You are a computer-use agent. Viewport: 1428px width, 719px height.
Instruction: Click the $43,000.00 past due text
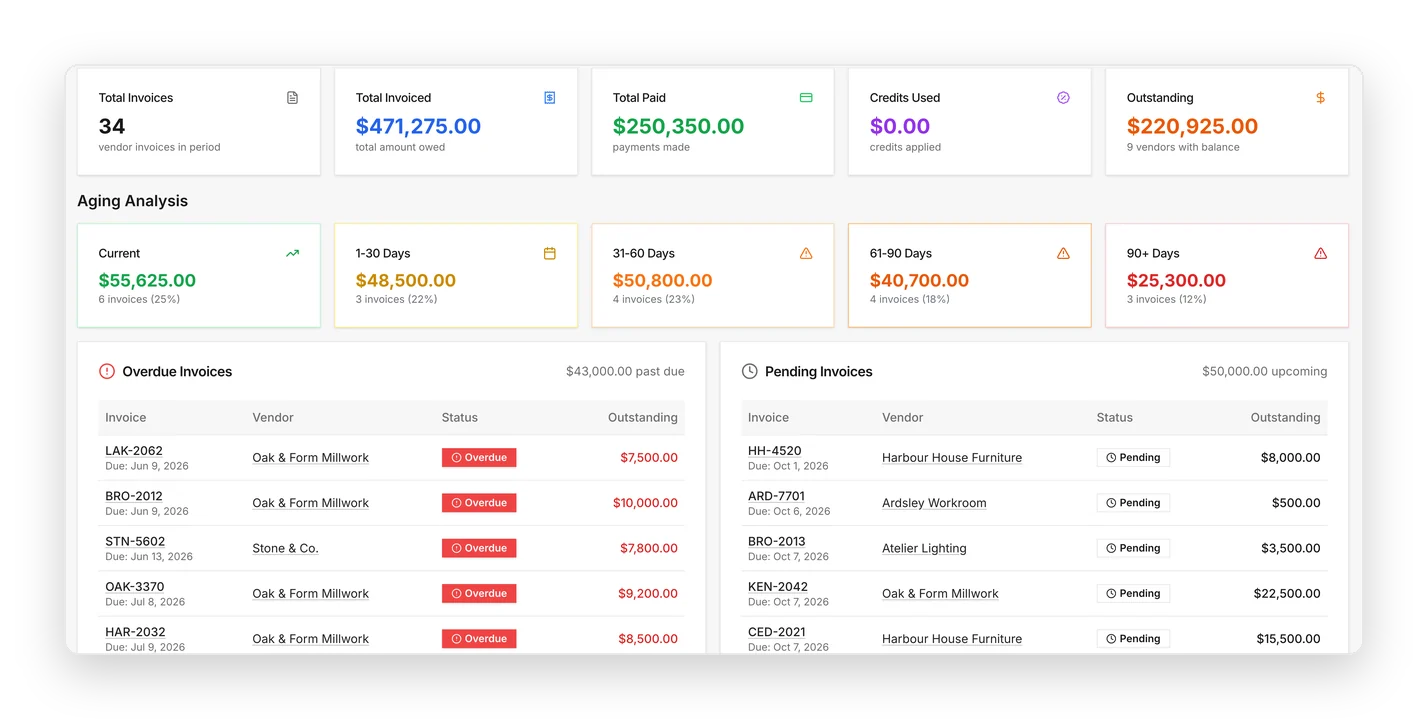[625, 372]
